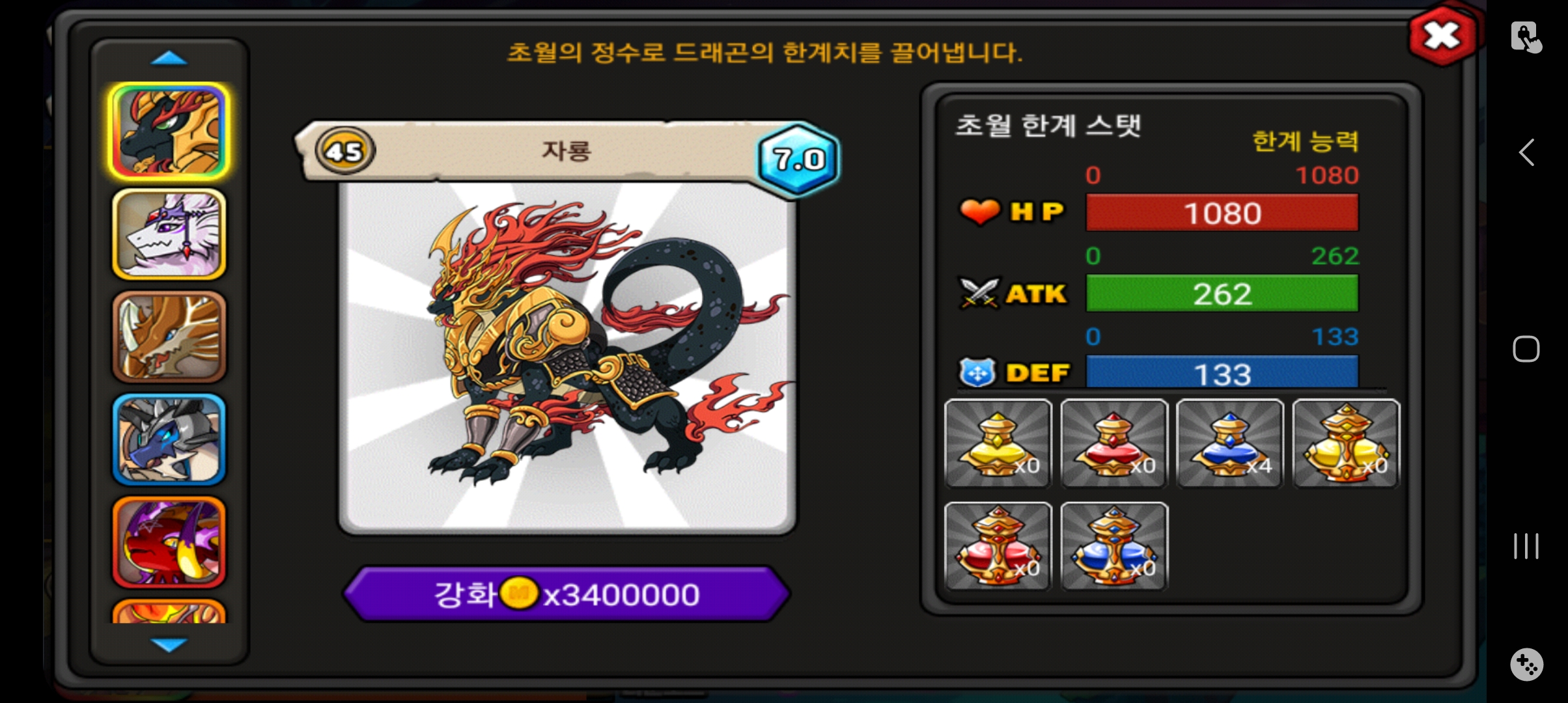This screenshot has width=1568, height=703.
Task: Tap the 7.0 grade hexagon badge
Action: point(798,159)
